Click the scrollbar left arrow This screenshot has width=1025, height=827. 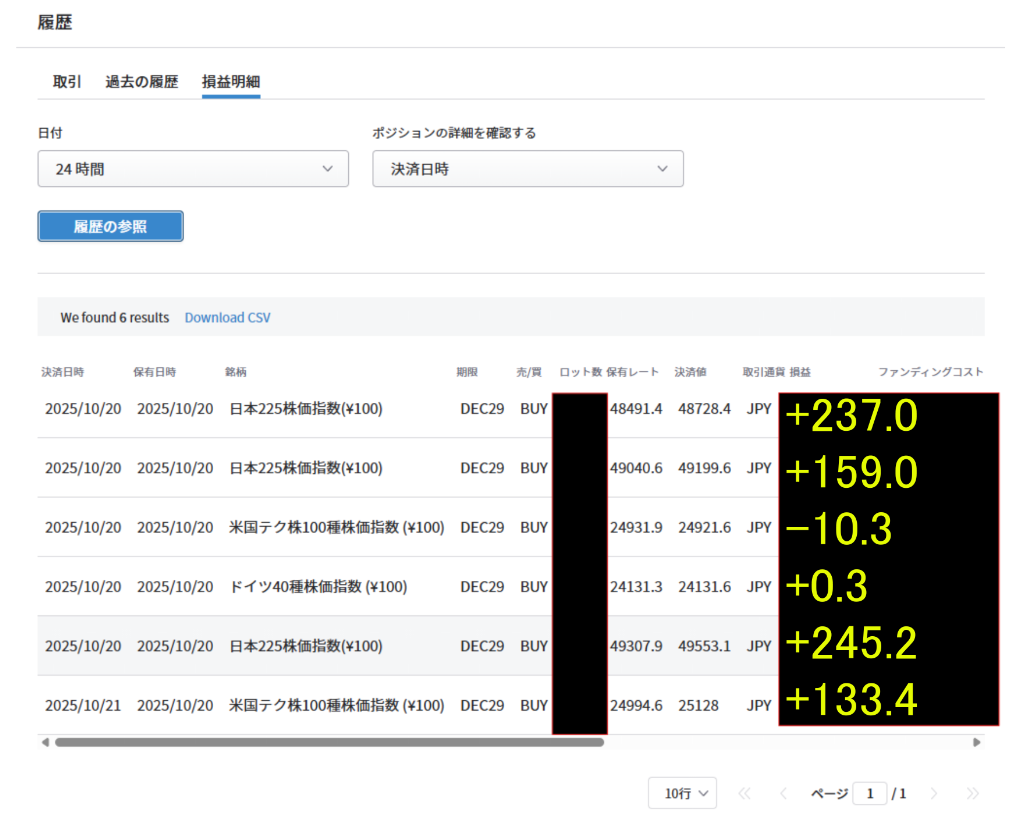pos(45,742)
